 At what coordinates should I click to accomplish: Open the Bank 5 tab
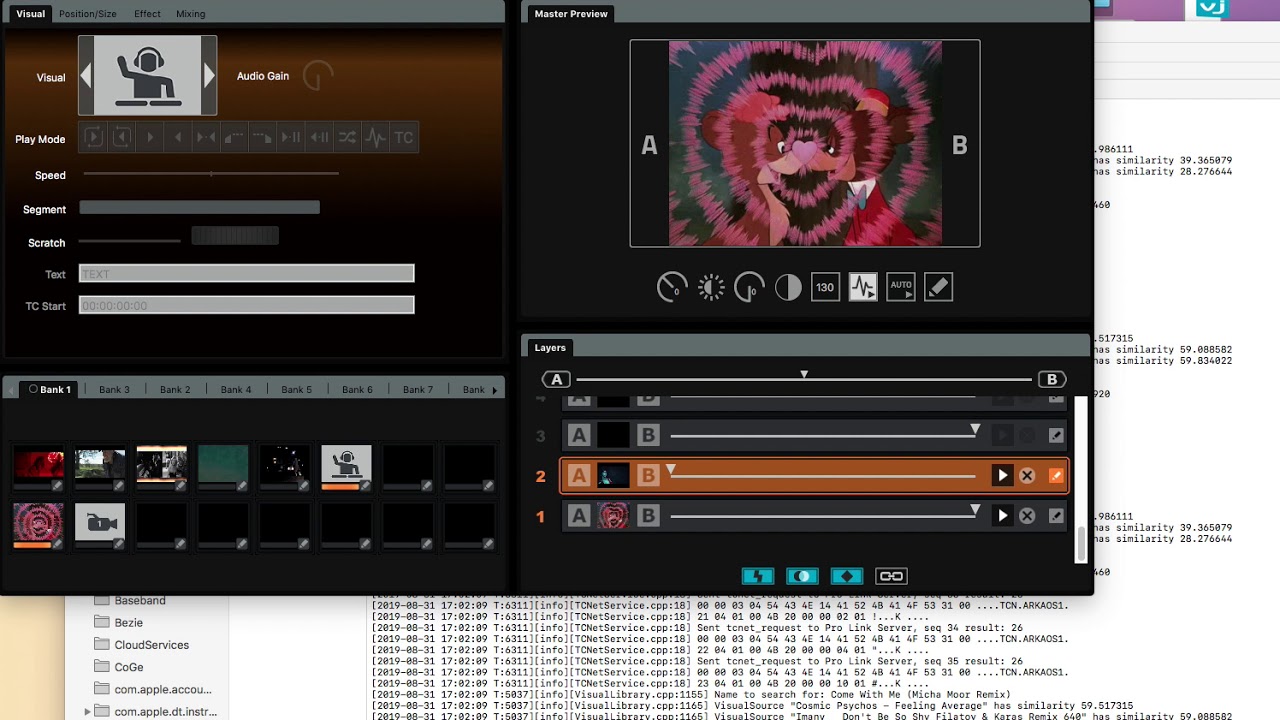tap(296, 390)
